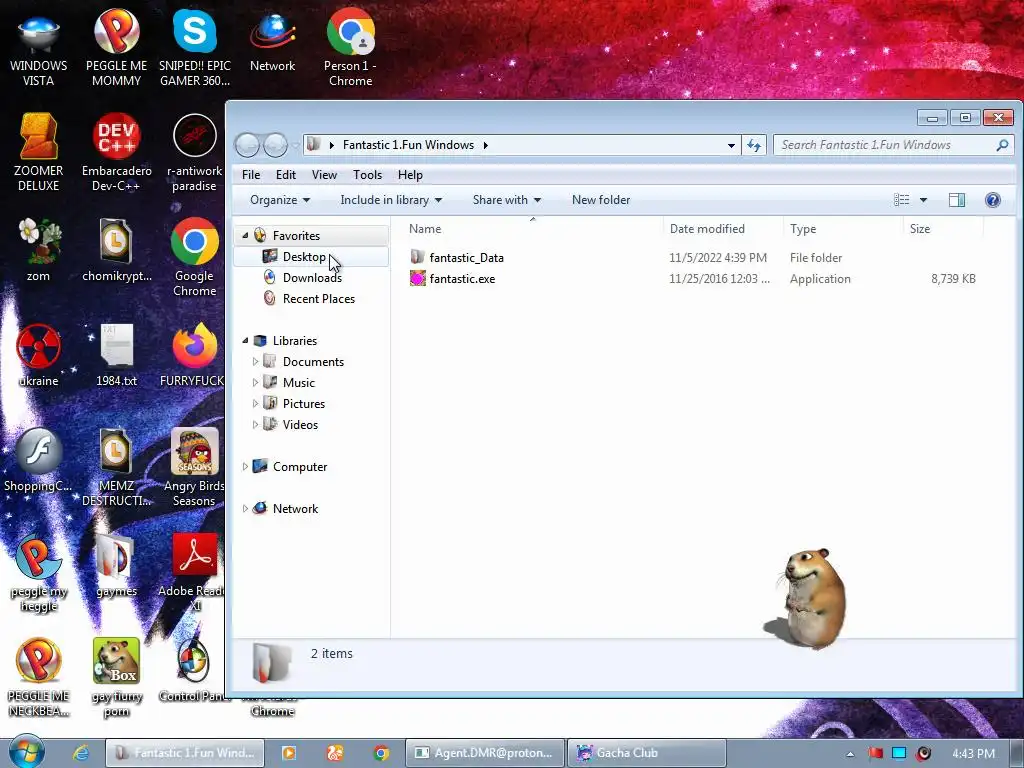
Task: Select the Google Chrome desktop icon
Action: pos(195,257)
